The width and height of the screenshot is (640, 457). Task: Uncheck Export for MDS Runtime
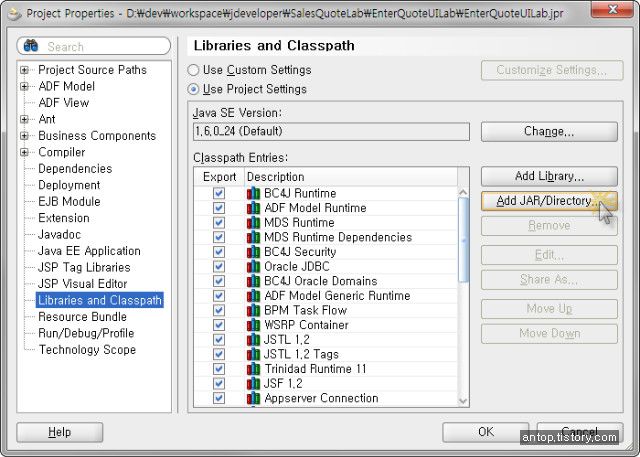click(x=219, y=222)
